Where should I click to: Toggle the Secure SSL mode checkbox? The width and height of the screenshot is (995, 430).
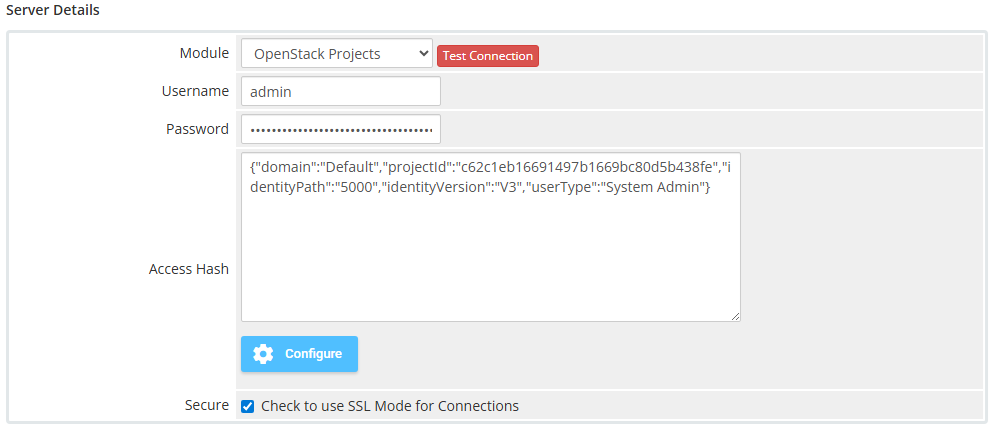click(x=248, y=406)
